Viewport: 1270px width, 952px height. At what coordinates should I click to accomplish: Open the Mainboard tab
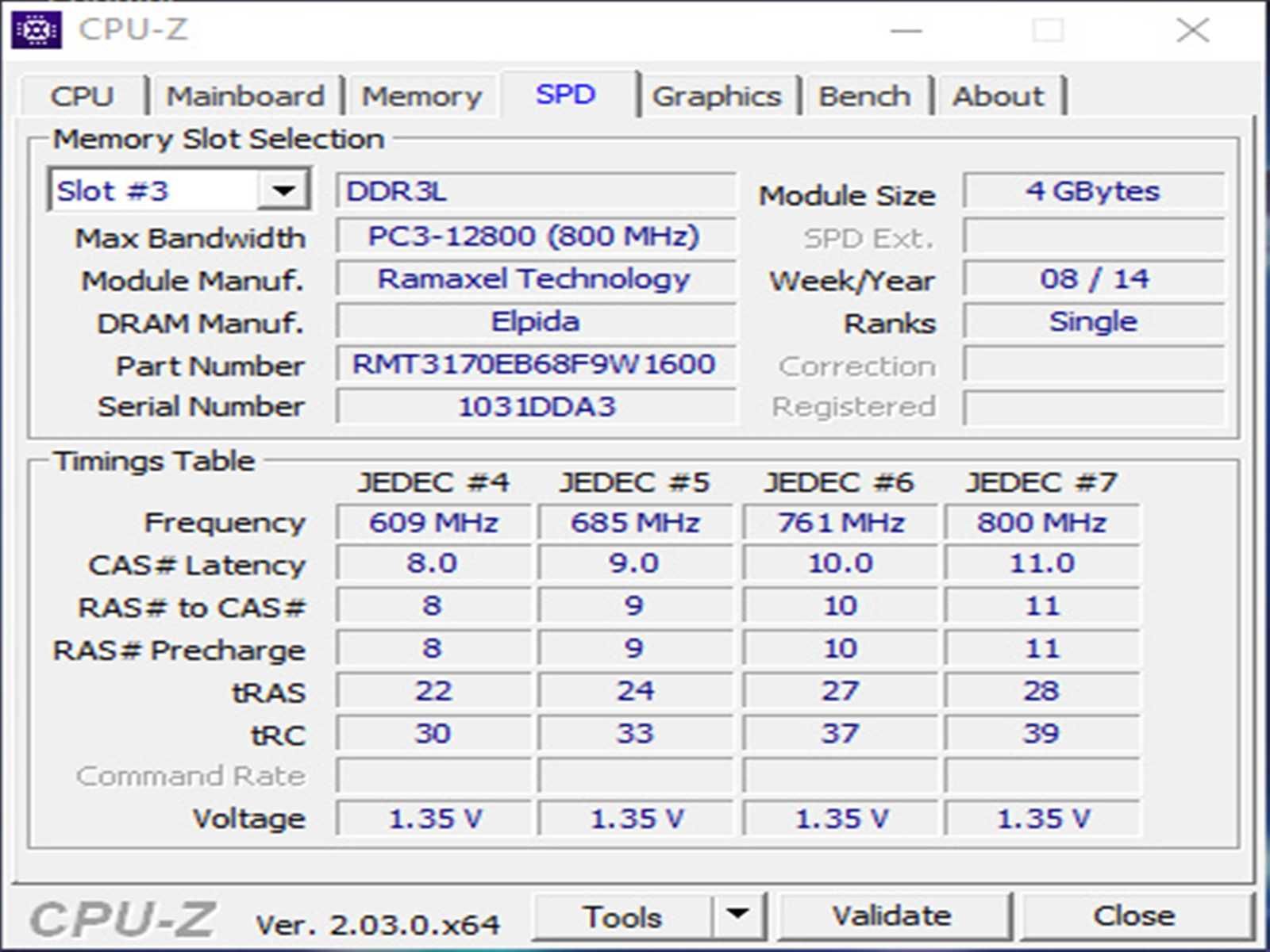coord(245,97)
